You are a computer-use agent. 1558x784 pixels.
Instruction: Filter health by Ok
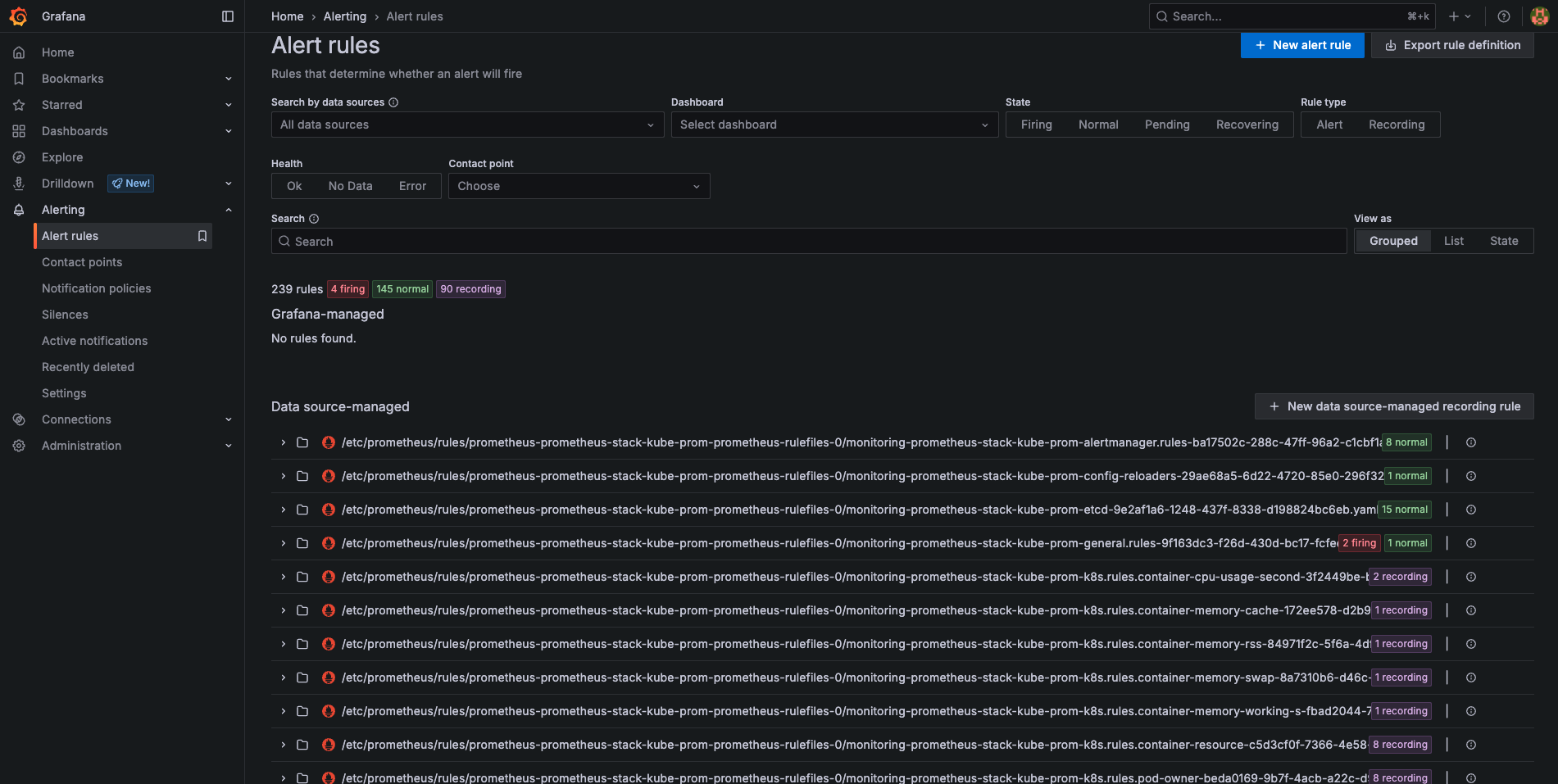click(294, 186)
